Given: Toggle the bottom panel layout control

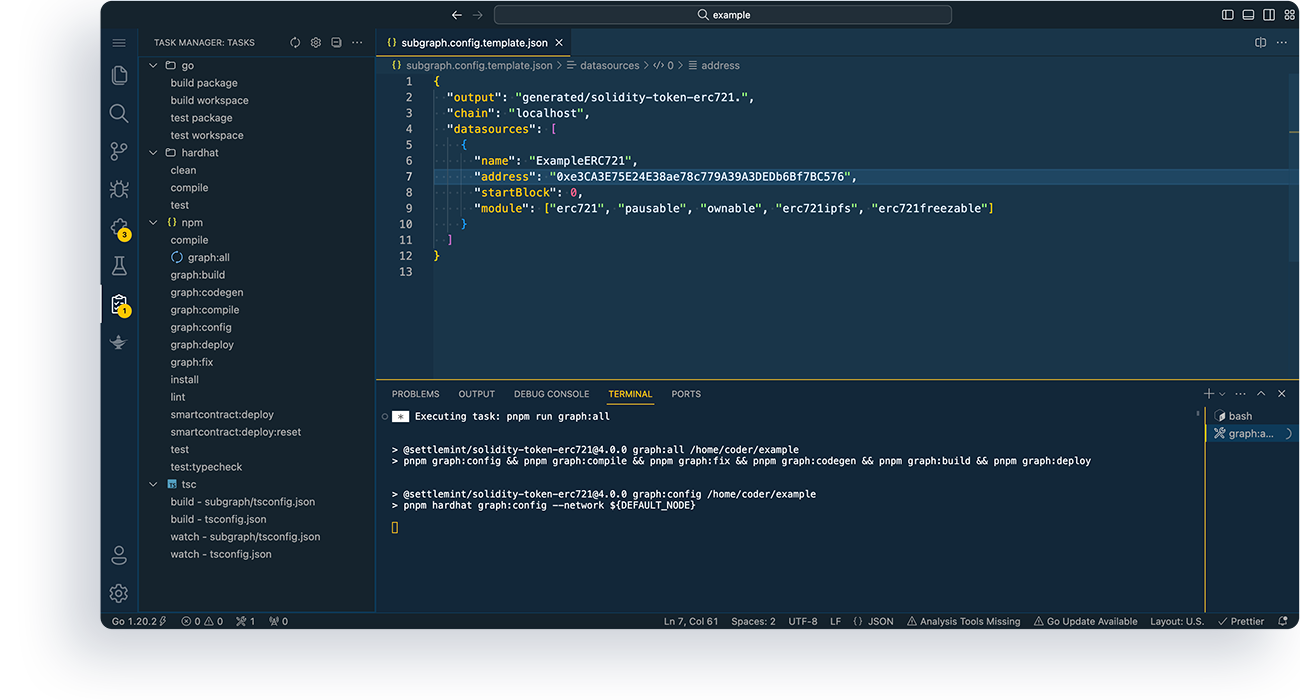Looking at the screenshot, I should click(x=1247, y=14).
